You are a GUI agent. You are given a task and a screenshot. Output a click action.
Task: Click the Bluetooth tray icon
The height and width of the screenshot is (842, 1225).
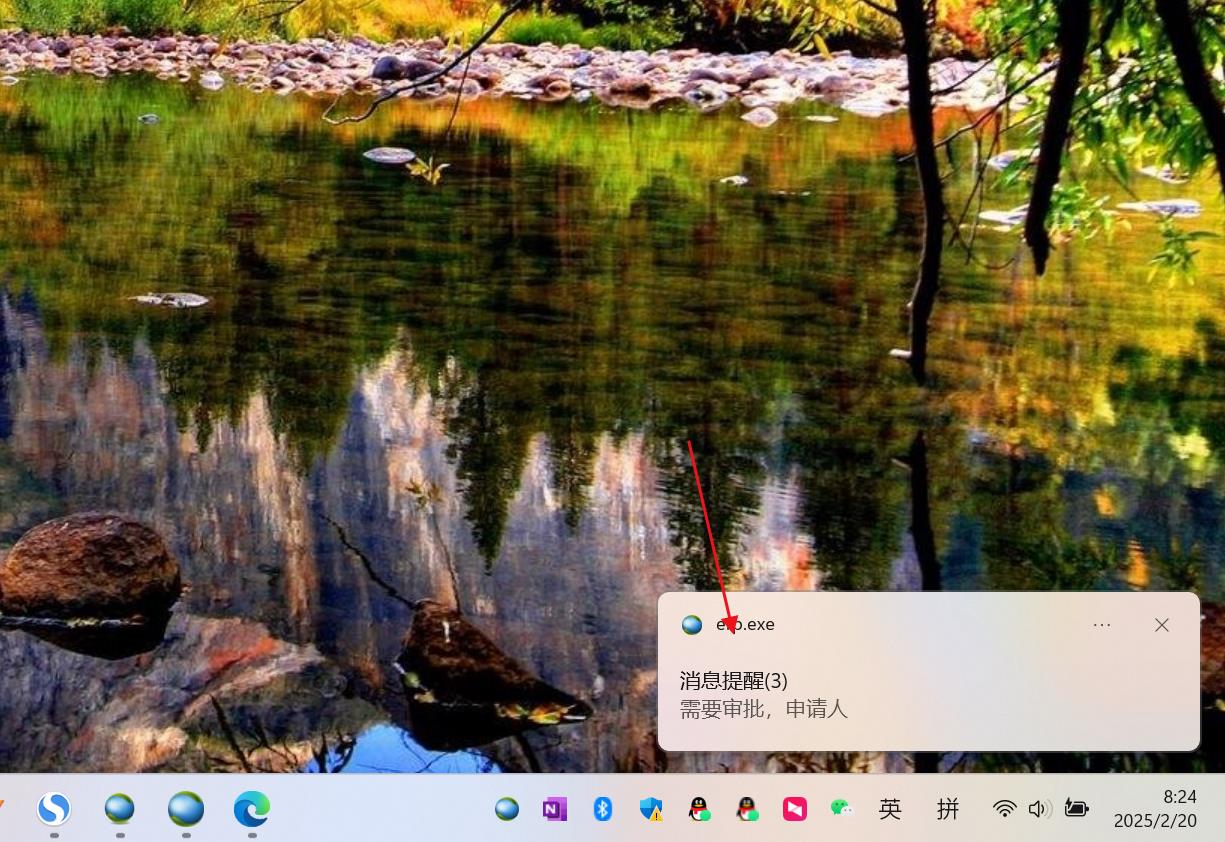pos(603,809)
